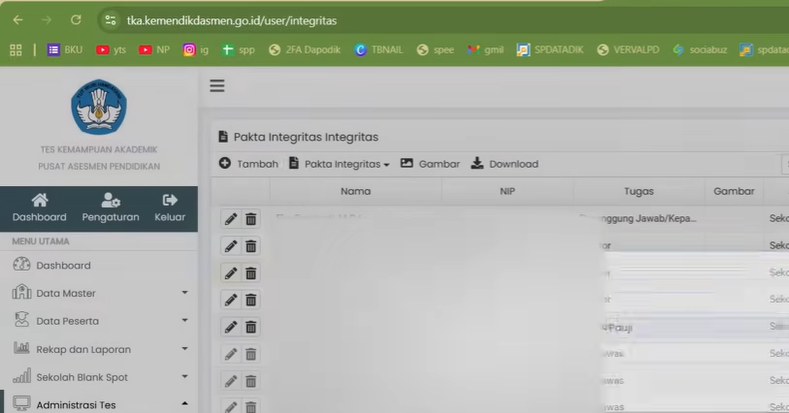Screen dimensions: 789x413
Task: Expand the Data Peserta menu
Action: (x=99, y=321)
